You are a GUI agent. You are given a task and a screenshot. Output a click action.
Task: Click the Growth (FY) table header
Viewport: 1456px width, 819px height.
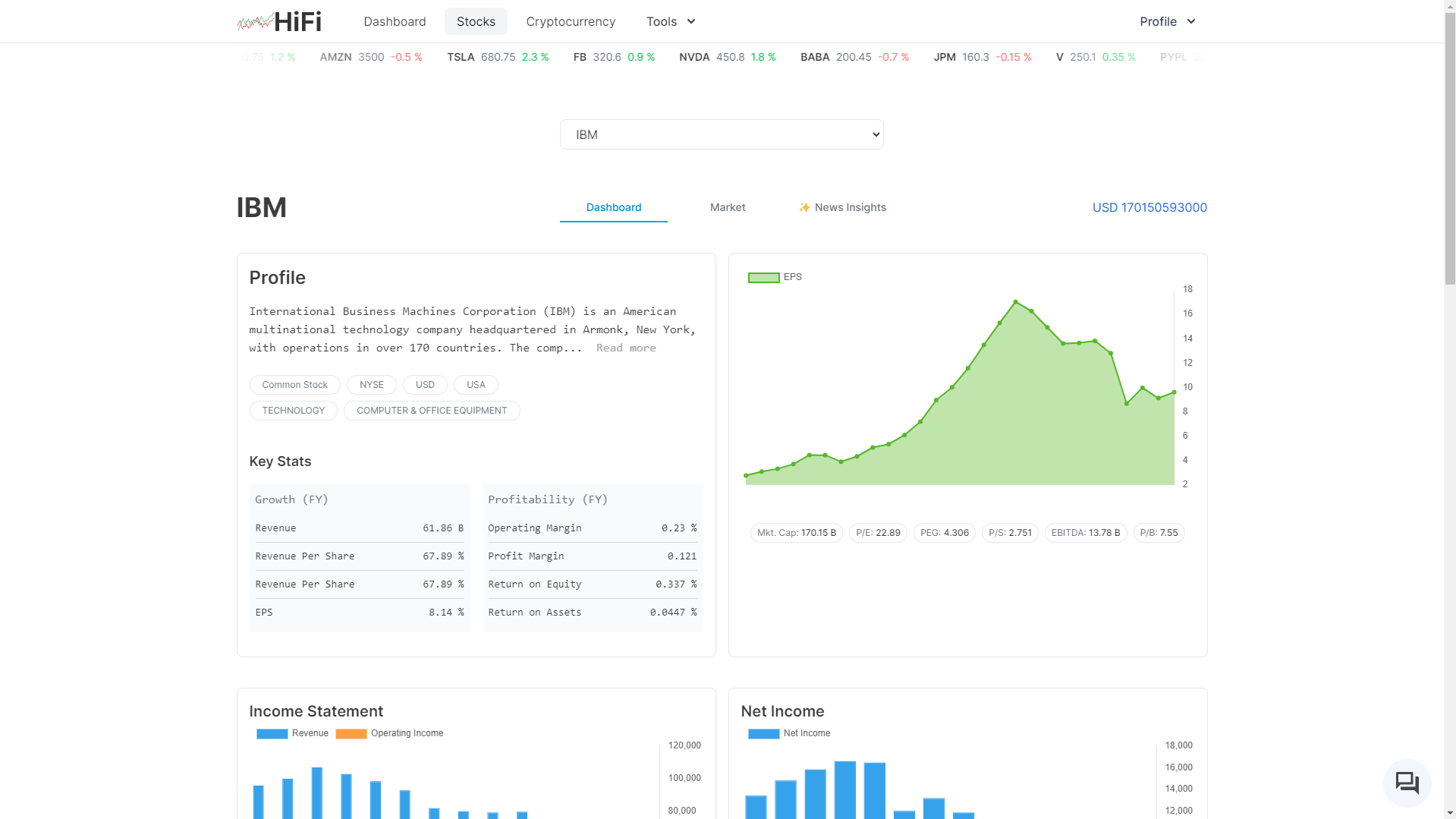click(291, 499)
